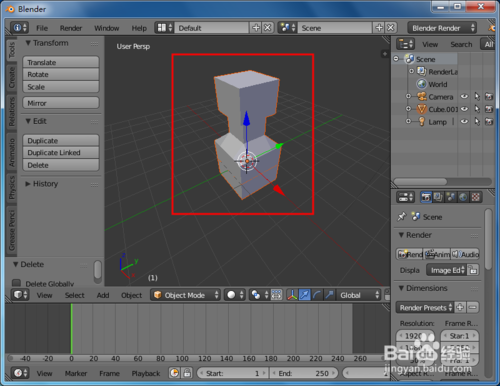Toggle Lamp visibility eye in outliner

(x=464, y=122)
